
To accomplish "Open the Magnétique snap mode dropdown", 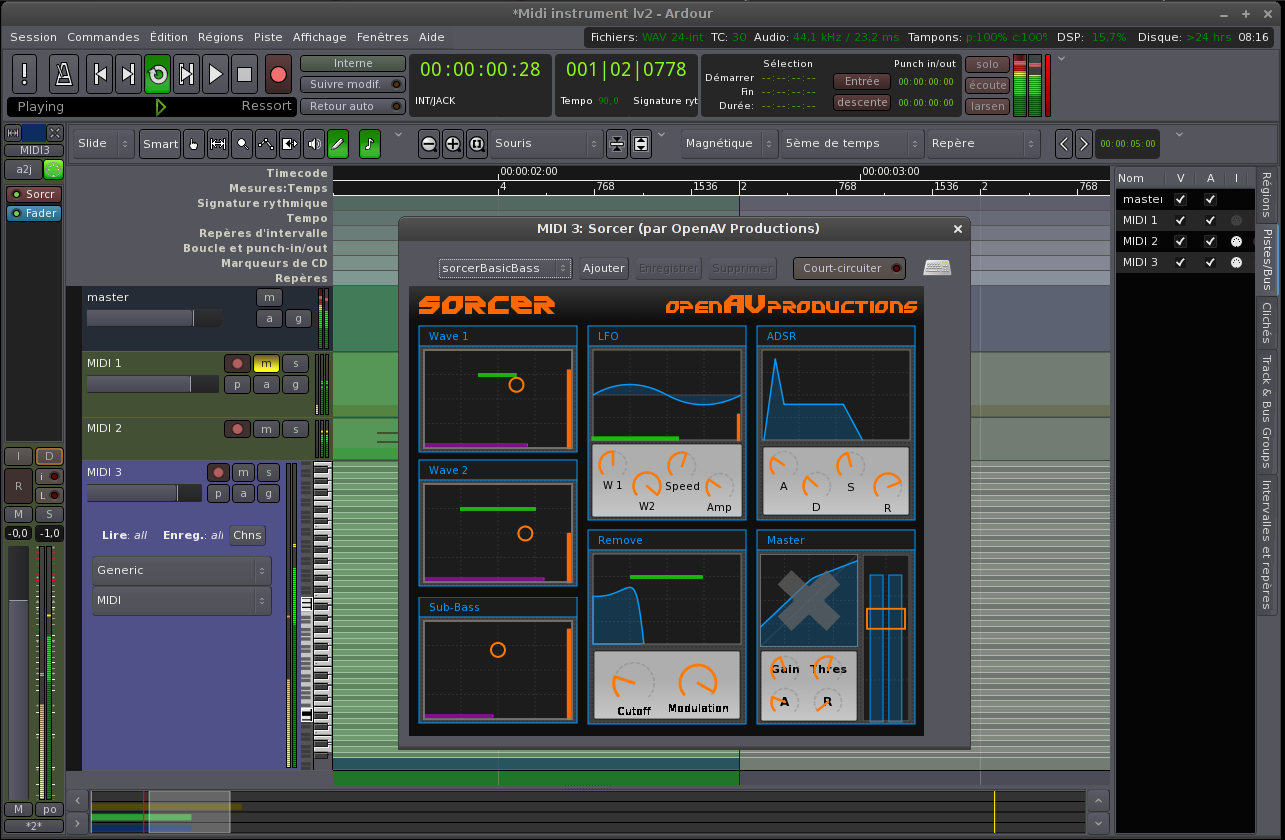I will [729, 144].
